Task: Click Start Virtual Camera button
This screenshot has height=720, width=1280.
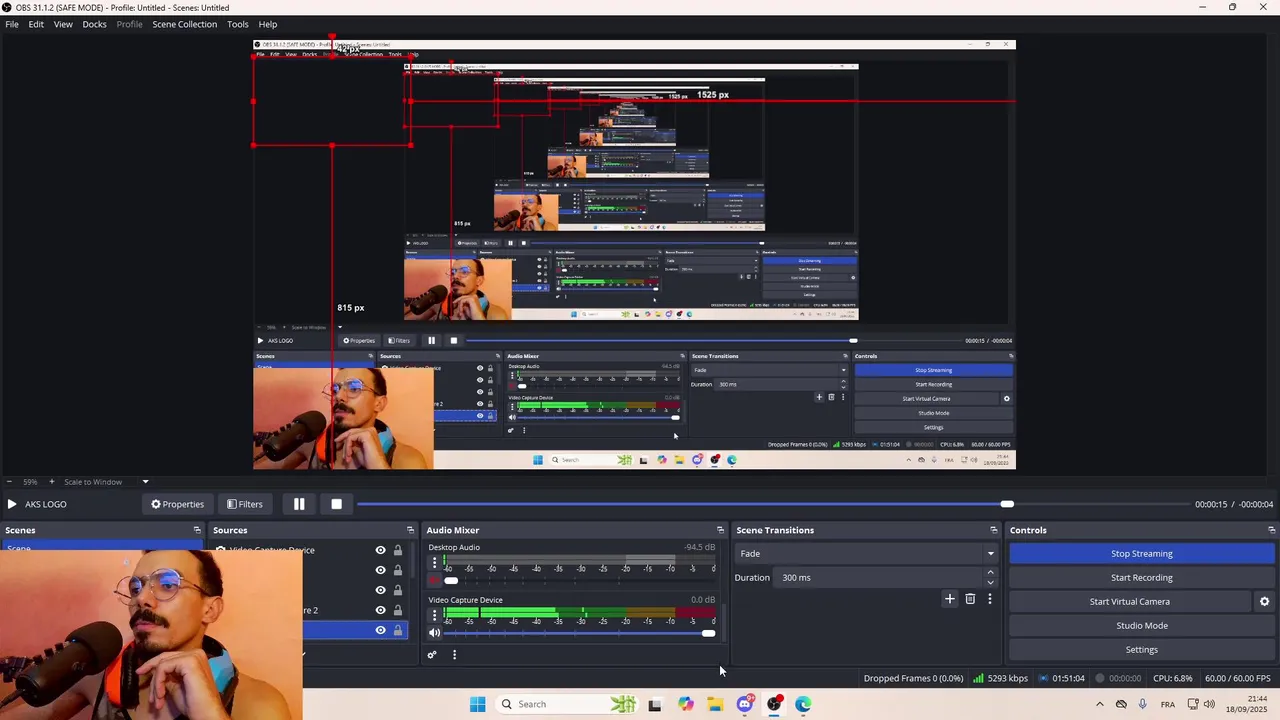Action: point(1129,601)
